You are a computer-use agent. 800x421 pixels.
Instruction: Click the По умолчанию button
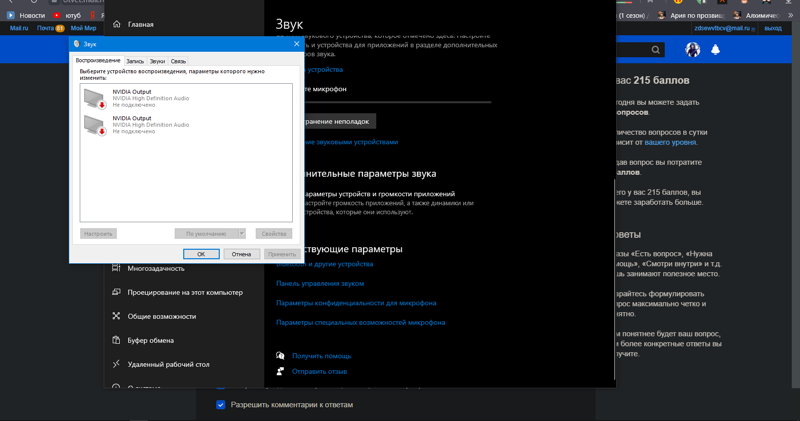point(206,233)
